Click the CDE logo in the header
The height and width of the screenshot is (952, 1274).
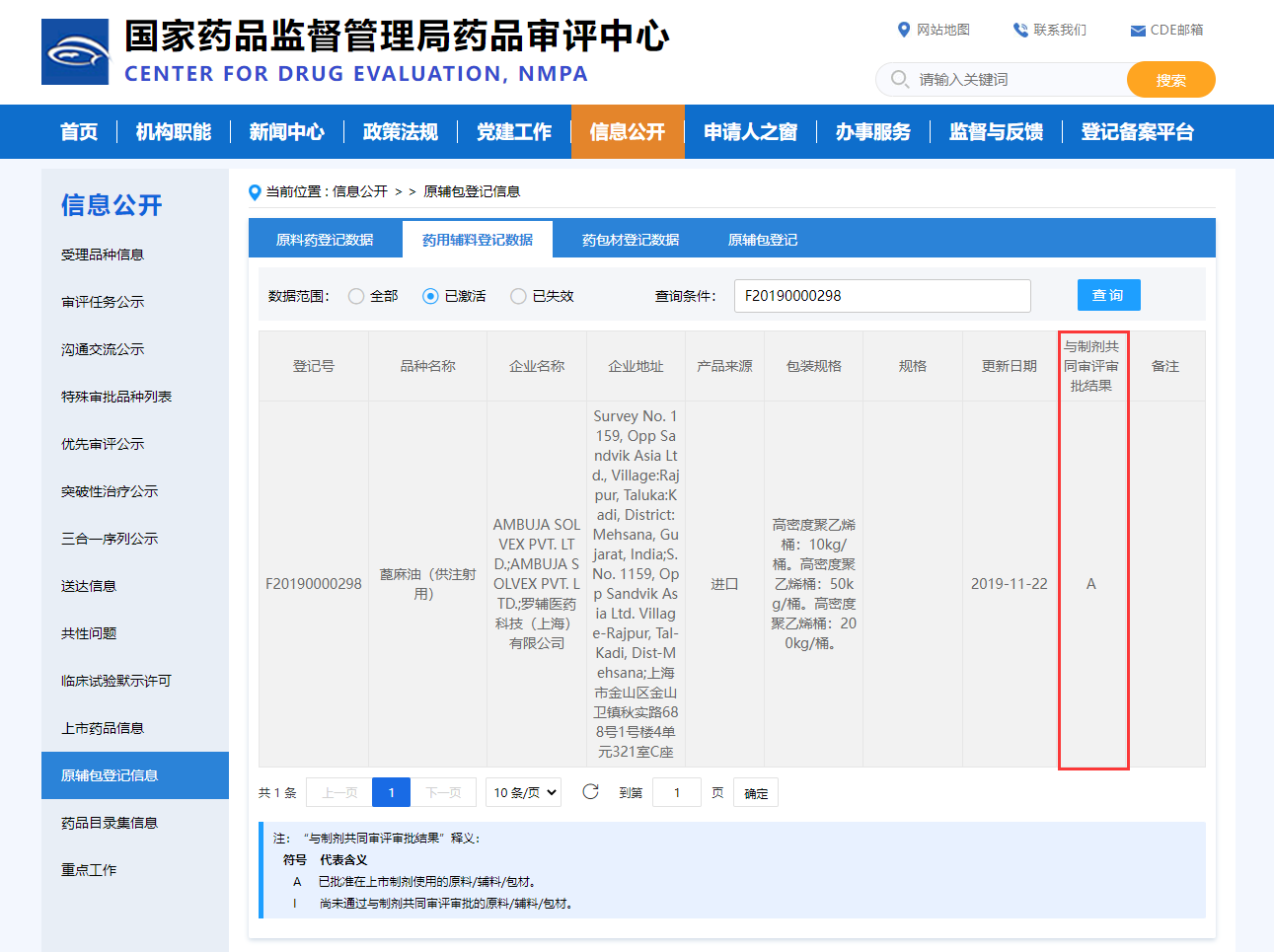coord(76,51)
